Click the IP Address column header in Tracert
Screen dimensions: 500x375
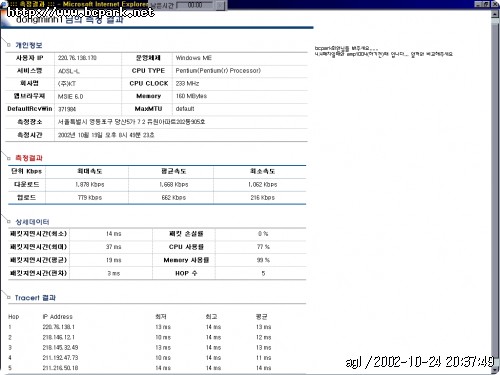(x=57, y=317)
